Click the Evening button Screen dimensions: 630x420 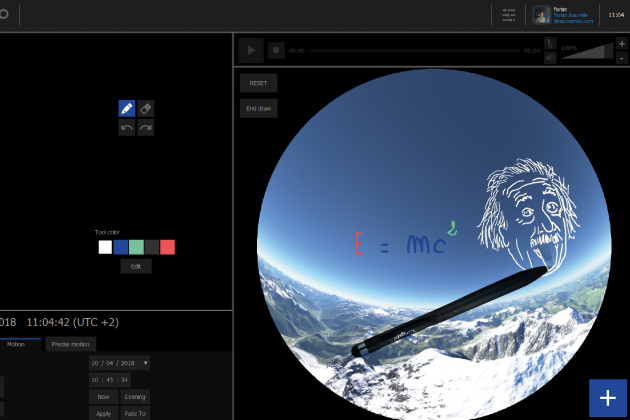[x=135, y=397]
